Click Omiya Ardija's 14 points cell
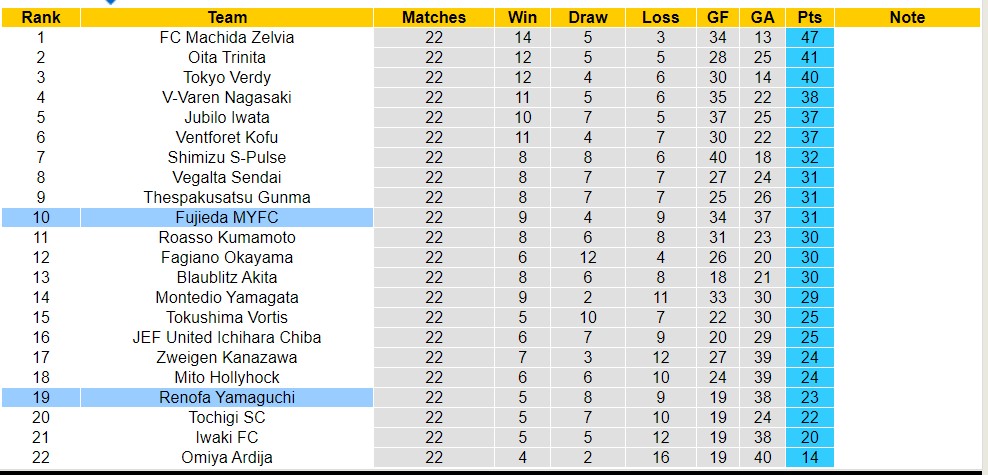Screen dimensions: 988x475 point(810,457)
